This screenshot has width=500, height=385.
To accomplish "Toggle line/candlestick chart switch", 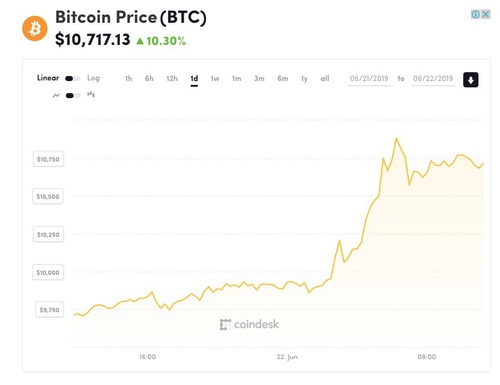I will [x=73, y=96].
